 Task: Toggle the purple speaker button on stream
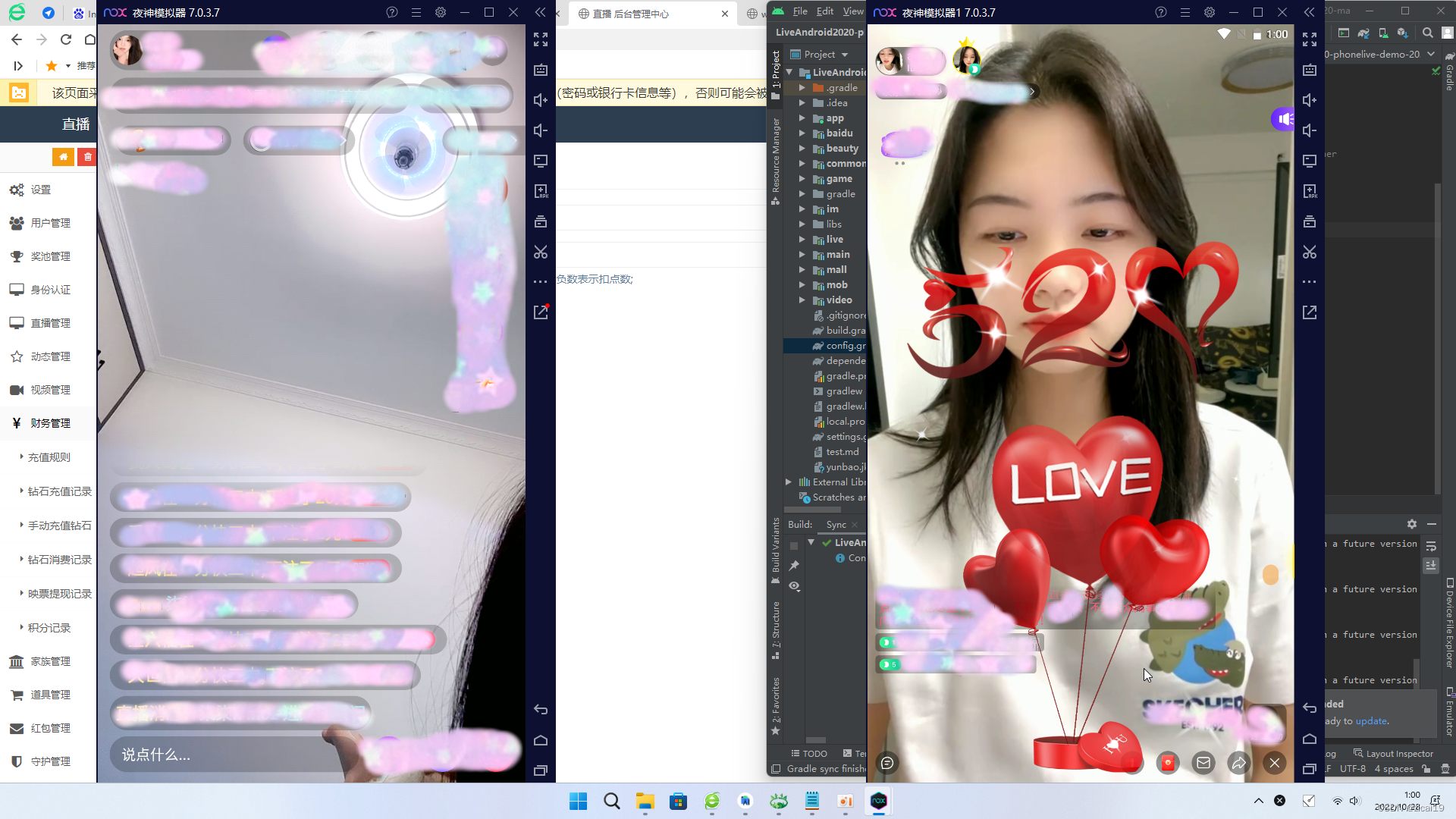(x=1284, y=119)
